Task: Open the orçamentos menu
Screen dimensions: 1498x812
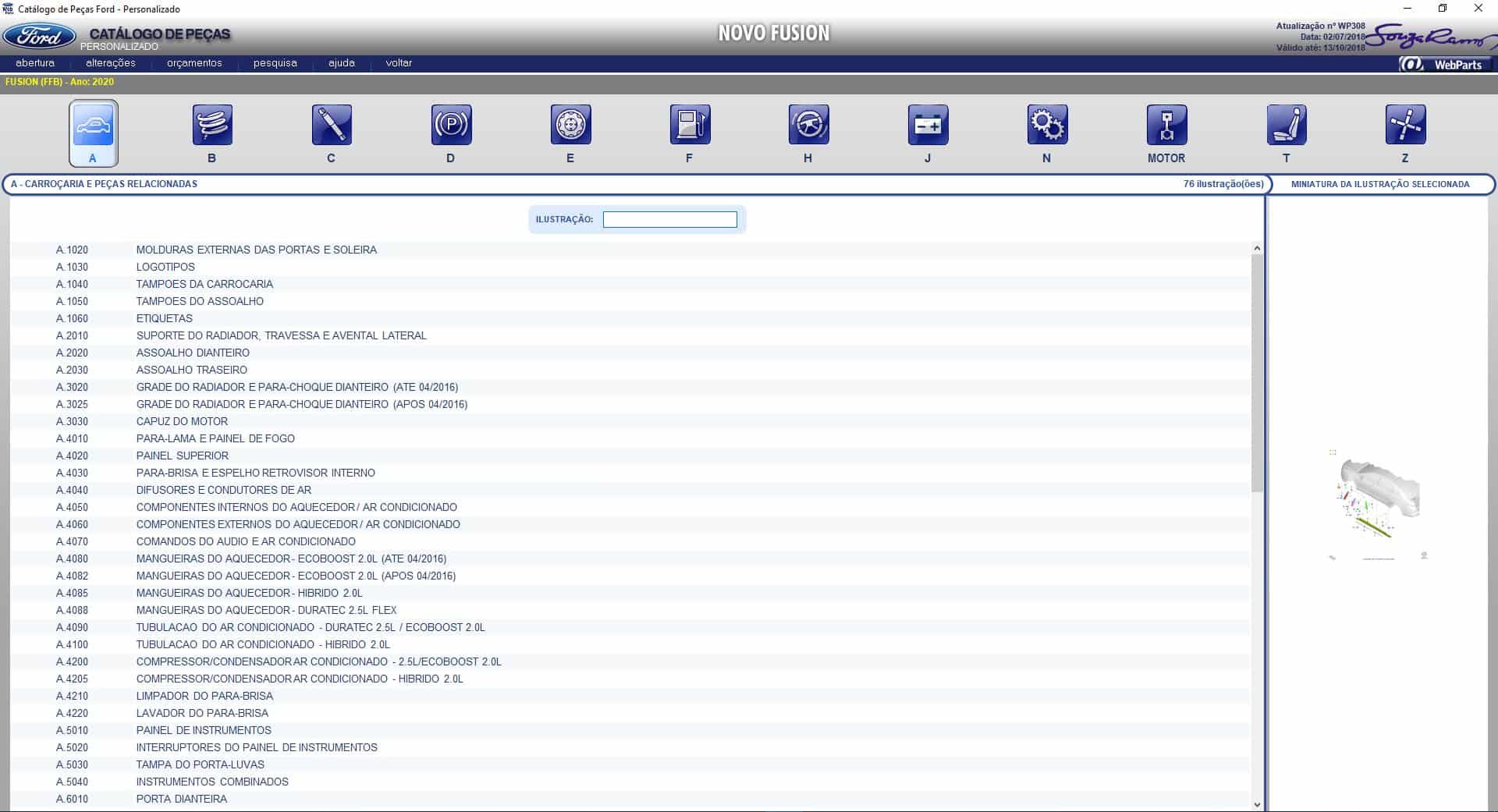Action: [x=194, y=63]
